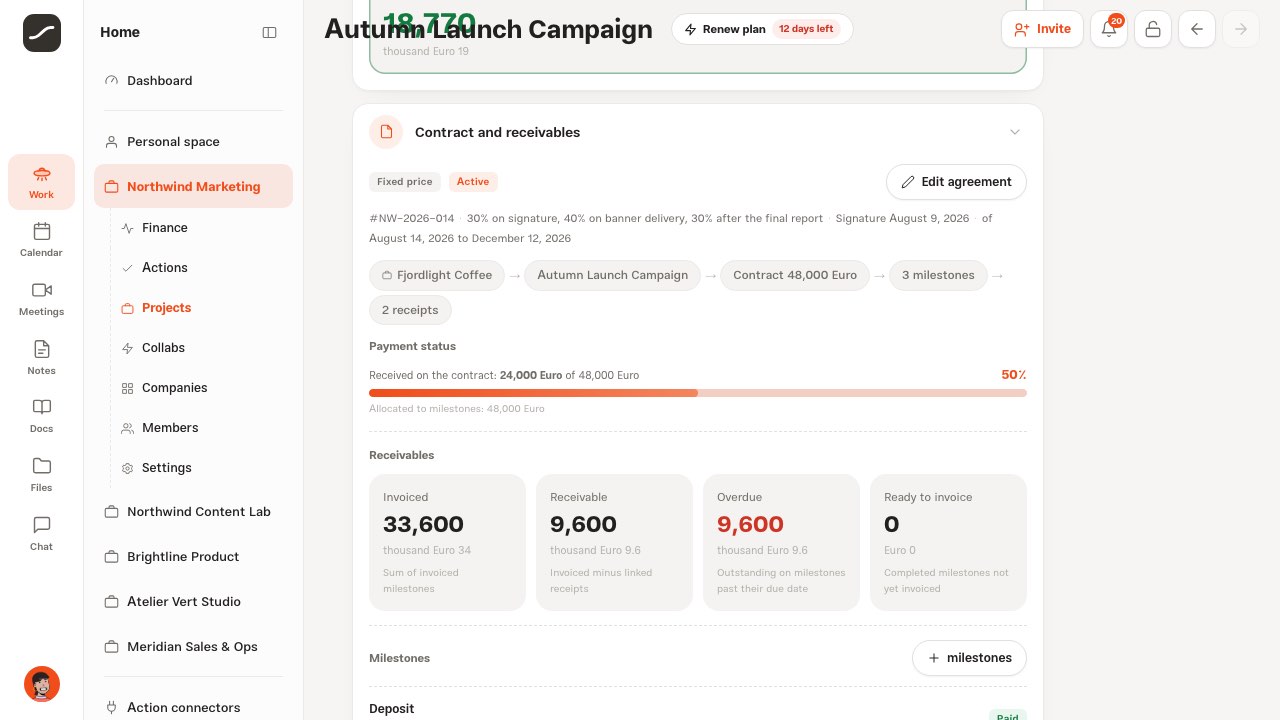Open Actions submenu item
Image resolution: width=1280 pixels, height=720 pixels.
pyautogui.click(x=203, y=268)
